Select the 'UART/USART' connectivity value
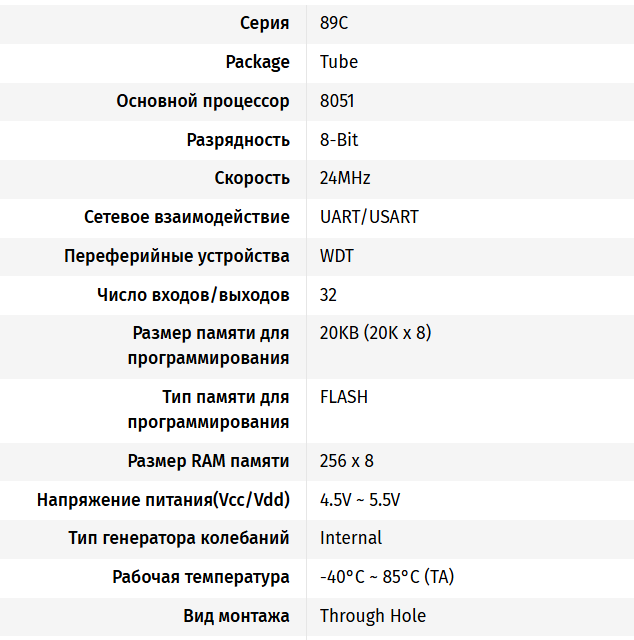This screenshot has width=634, height=640. 369,217
